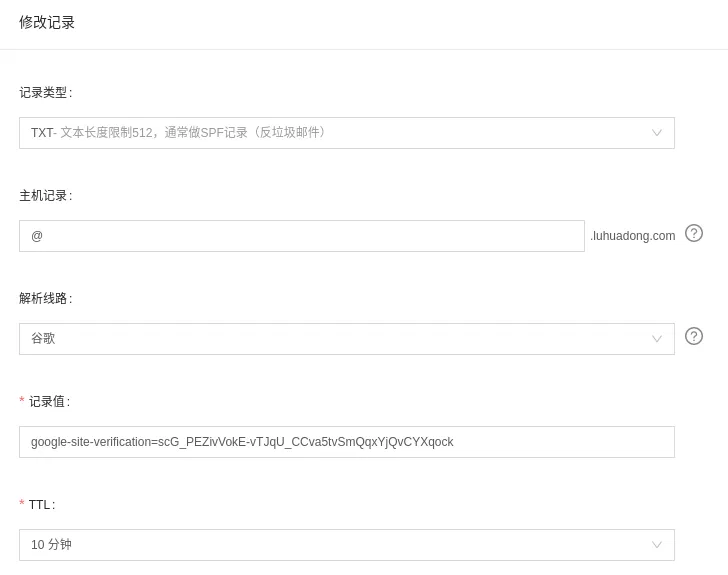Click the TTL field label
Screen dimensions: 728x575
click(x=41, y=505)
